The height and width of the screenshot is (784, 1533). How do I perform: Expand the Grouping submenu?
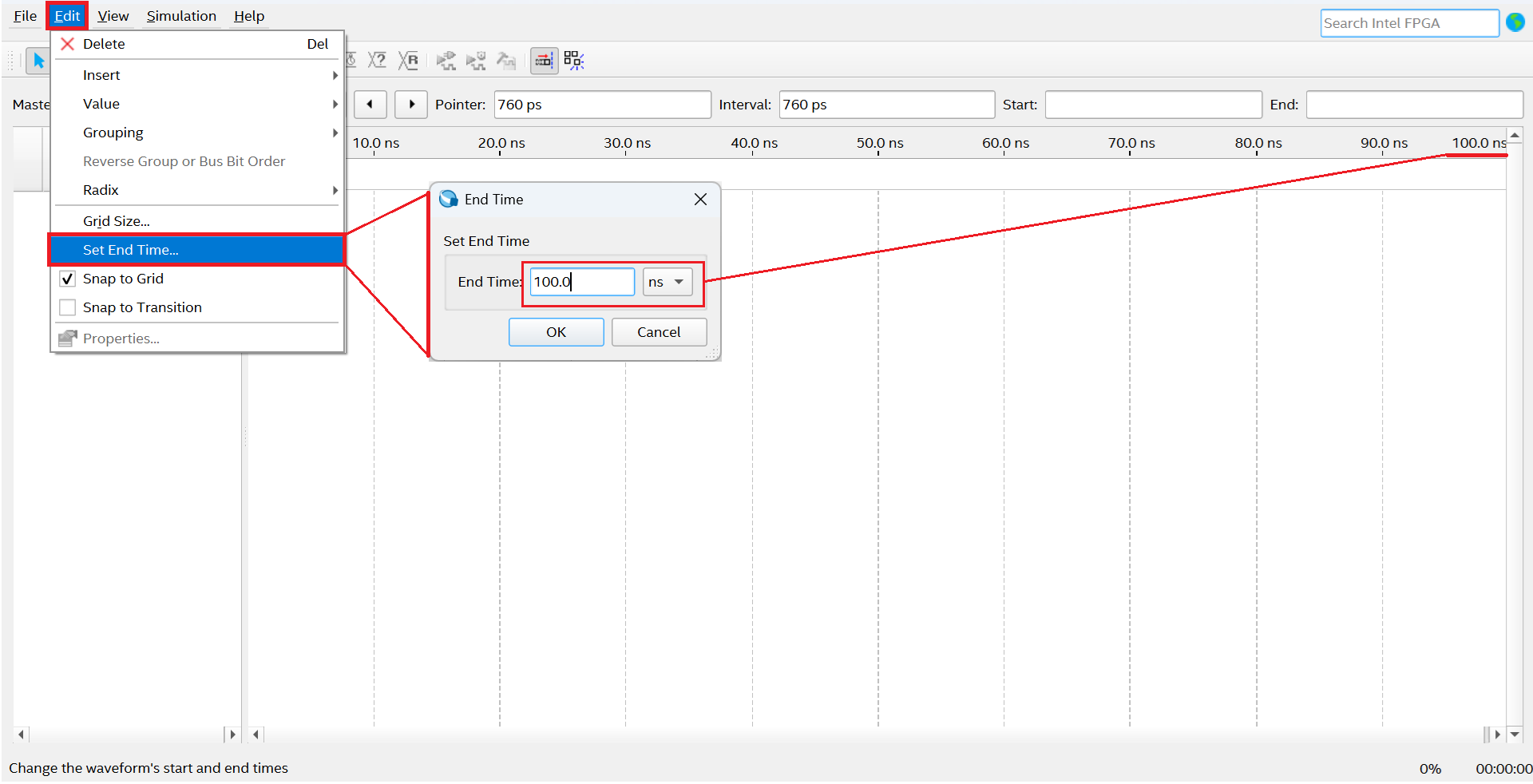tap(197, 133)
